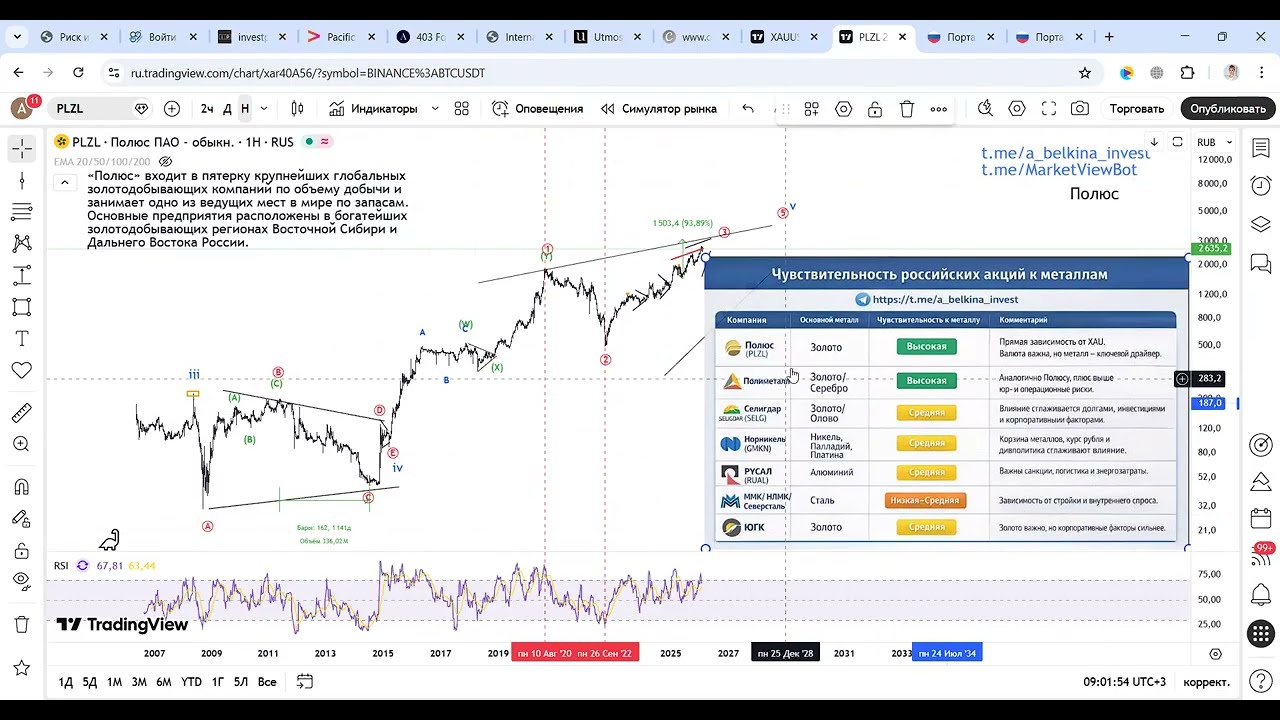The width and height of the screenshot is (1280, 720).
Task: Set chart range to YTD
Action: pyautogui.click(x=191, y=682)
